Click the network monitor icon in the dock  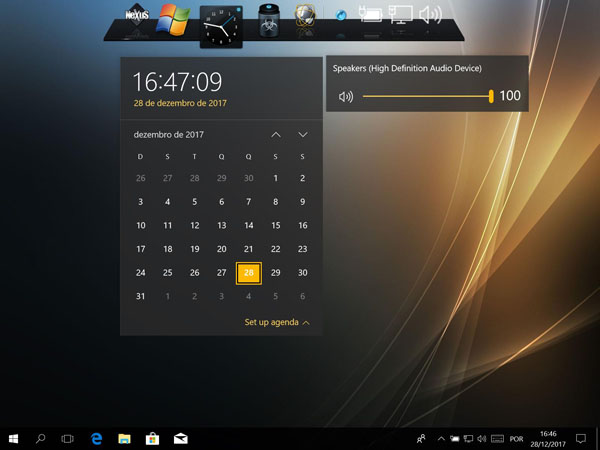point(400,15)
